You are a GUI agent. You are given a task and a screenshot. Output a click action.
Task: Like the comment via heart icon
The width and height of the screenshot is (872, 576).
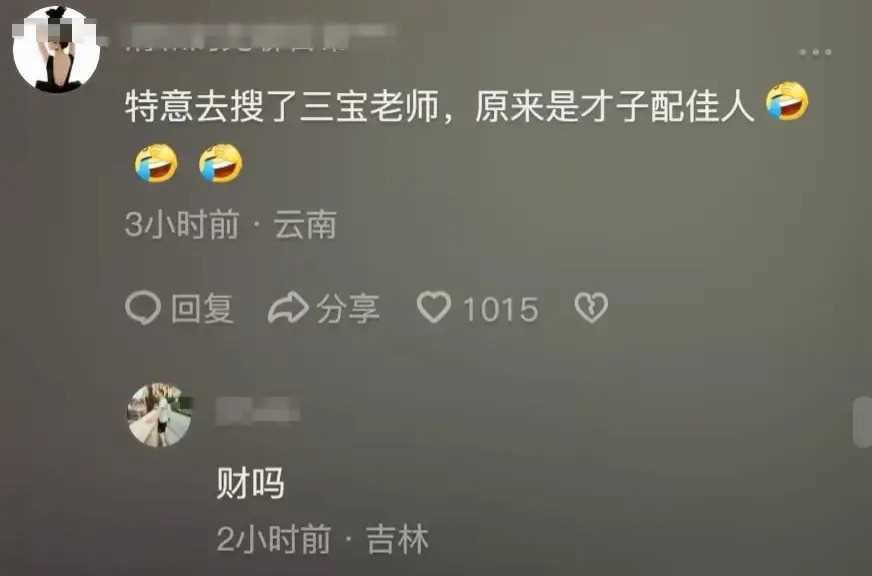pyautogui.click(x=434, y=307)
